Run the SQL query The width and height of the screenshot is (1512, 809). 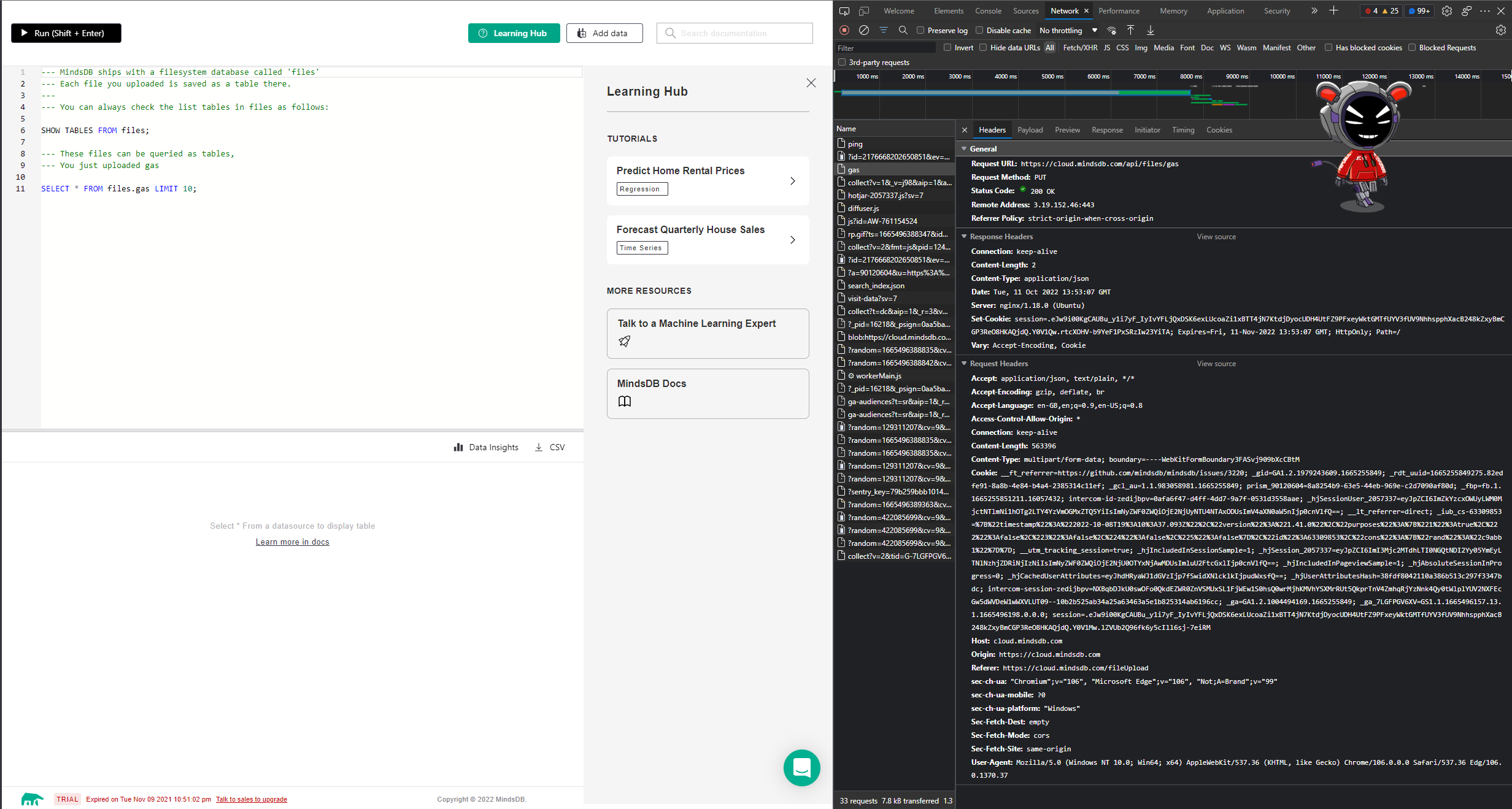click(x=66, y=33)
